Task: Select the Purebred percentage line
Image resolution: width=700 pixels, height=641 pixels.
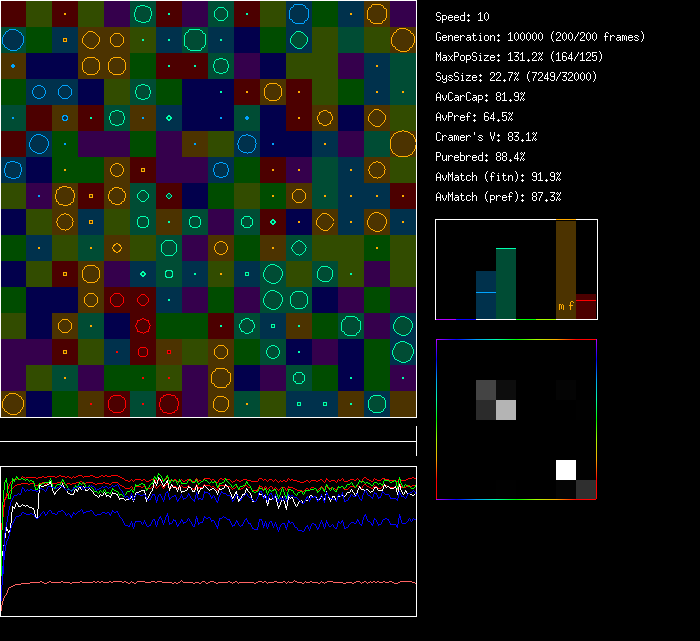Action: tap(480, 157)
